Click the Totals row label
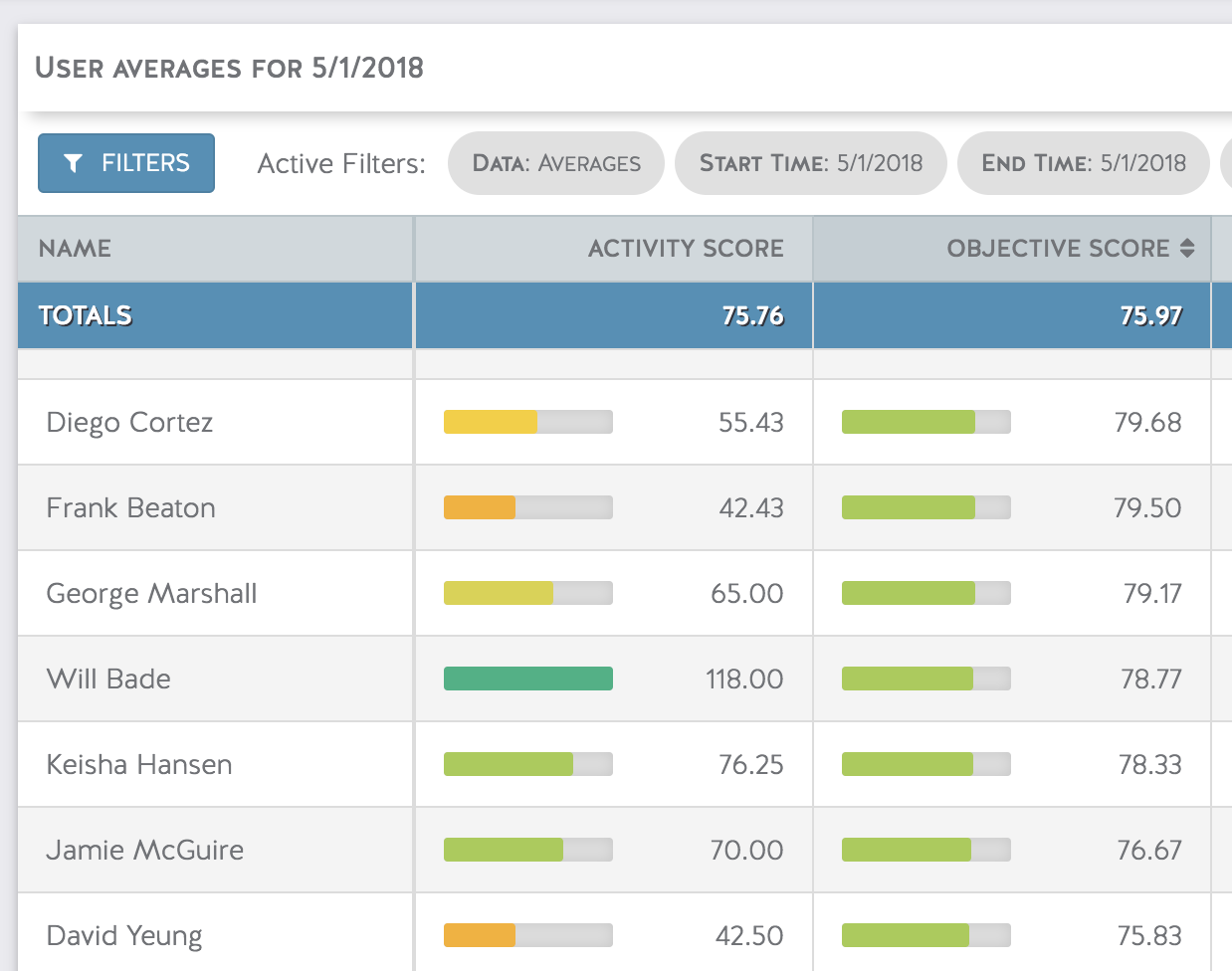 (86, 315)
